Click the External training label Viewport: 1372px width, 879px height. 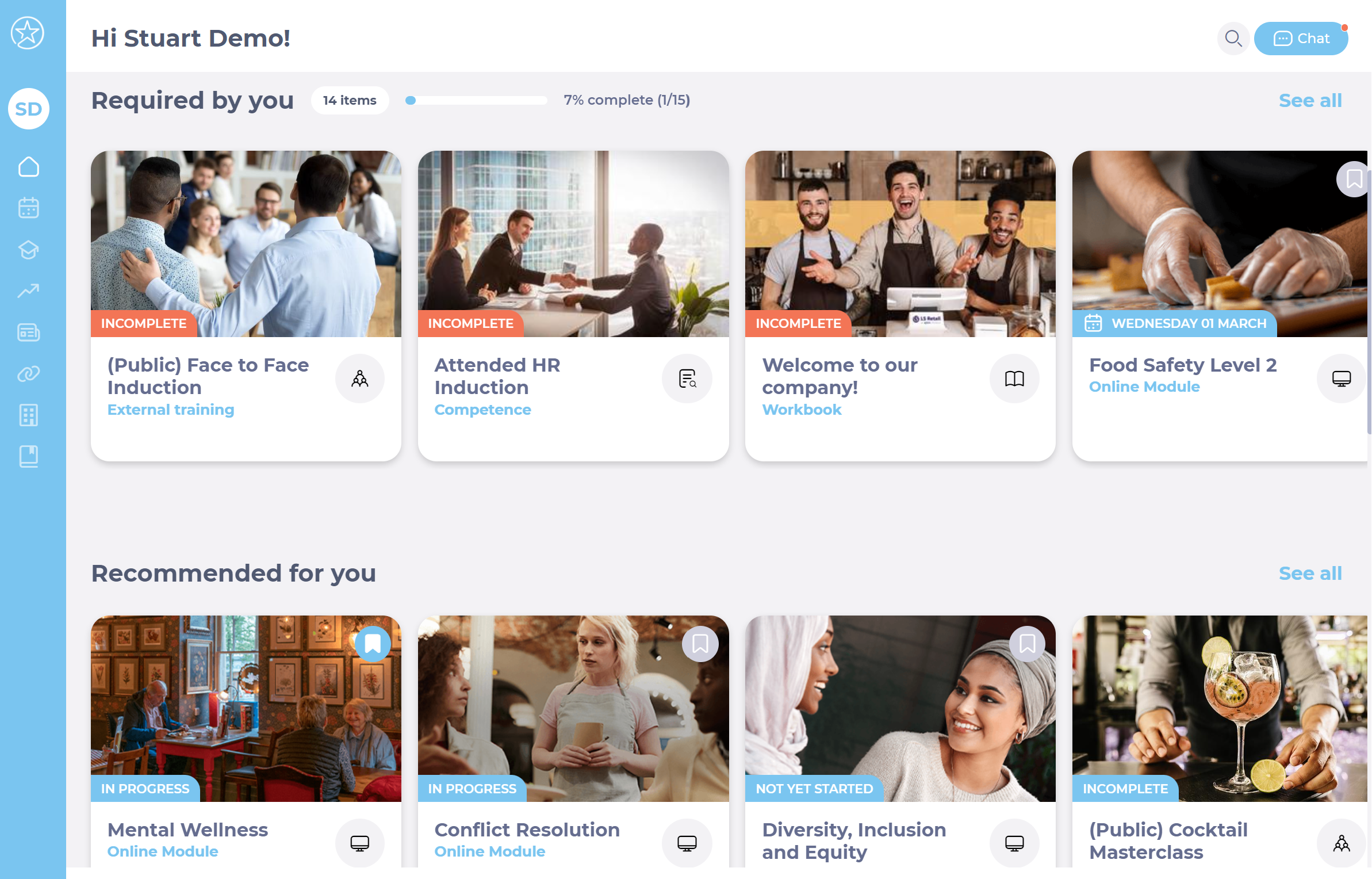(x=171, y=410)
